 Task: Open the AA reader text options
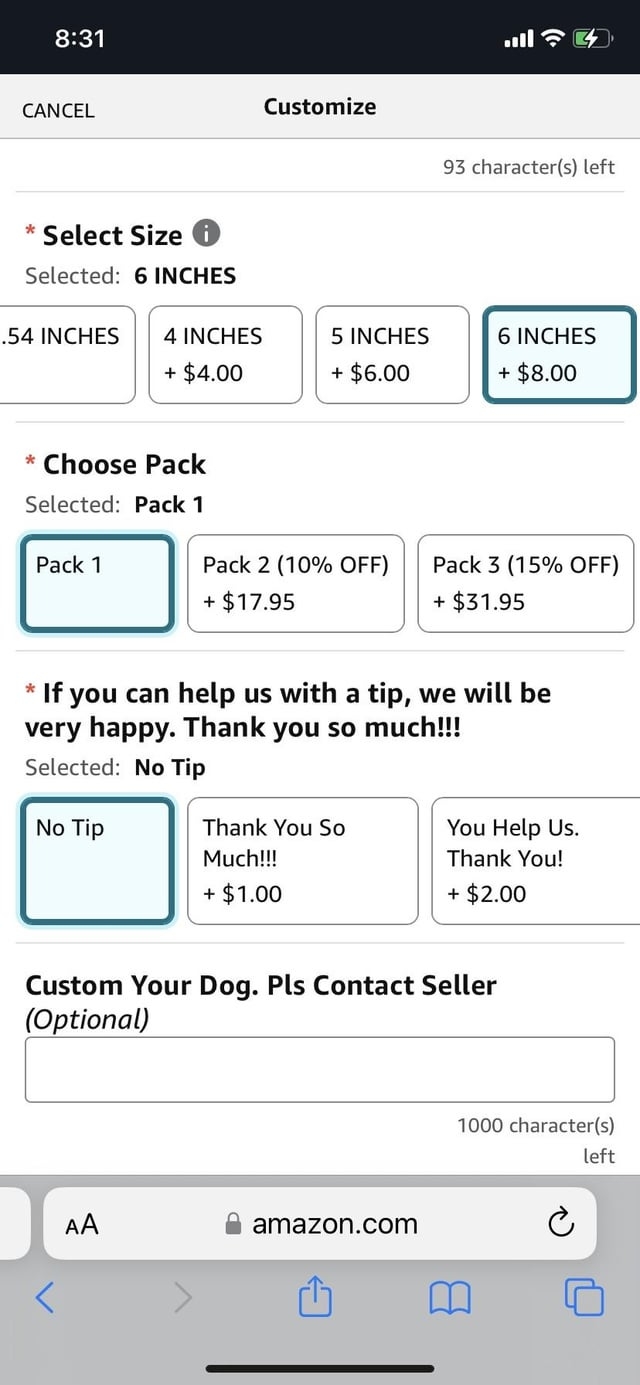click(82, 1223)
